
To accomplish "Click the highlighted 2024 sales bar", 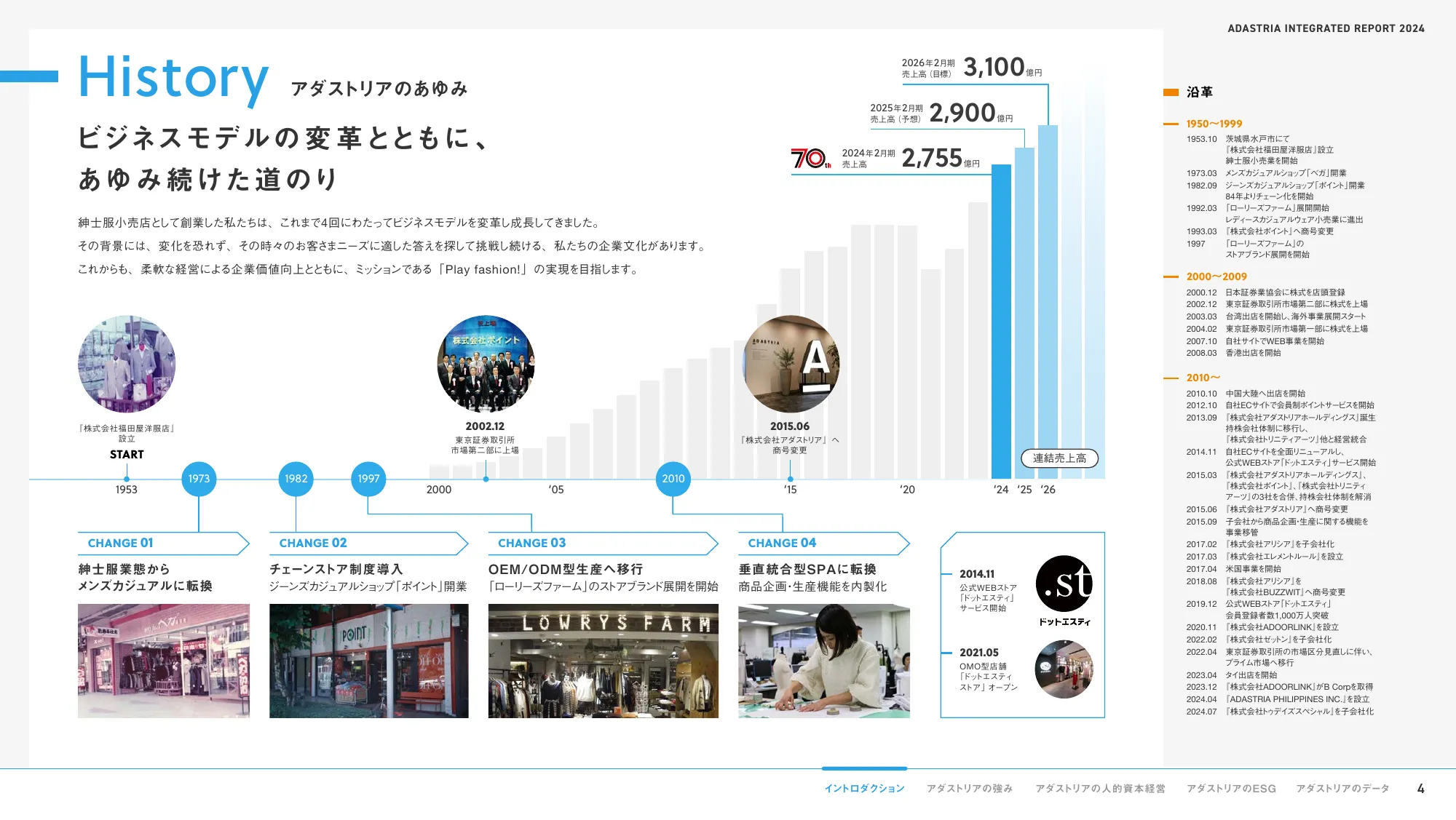I will [1001, 322].
